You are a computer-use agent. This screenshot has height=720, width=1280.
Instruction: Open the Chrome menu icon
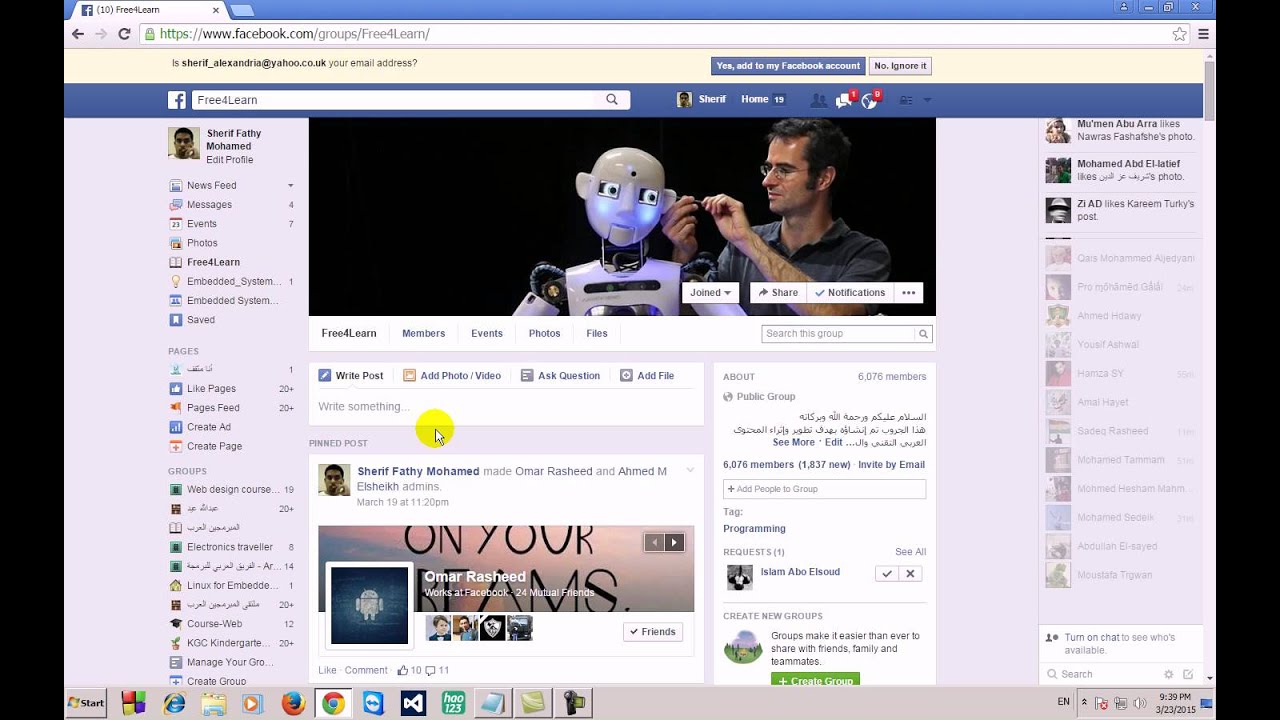[1204, 34]
